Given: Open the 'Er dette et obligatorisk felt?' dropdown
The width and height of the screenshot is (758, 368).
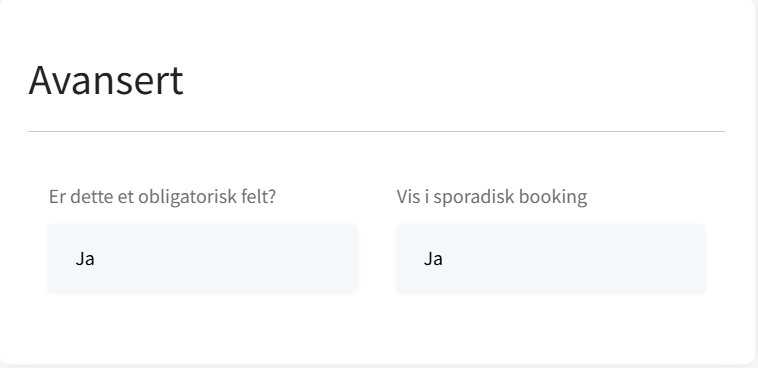Looking at the screenshot, I should (203, 258).
